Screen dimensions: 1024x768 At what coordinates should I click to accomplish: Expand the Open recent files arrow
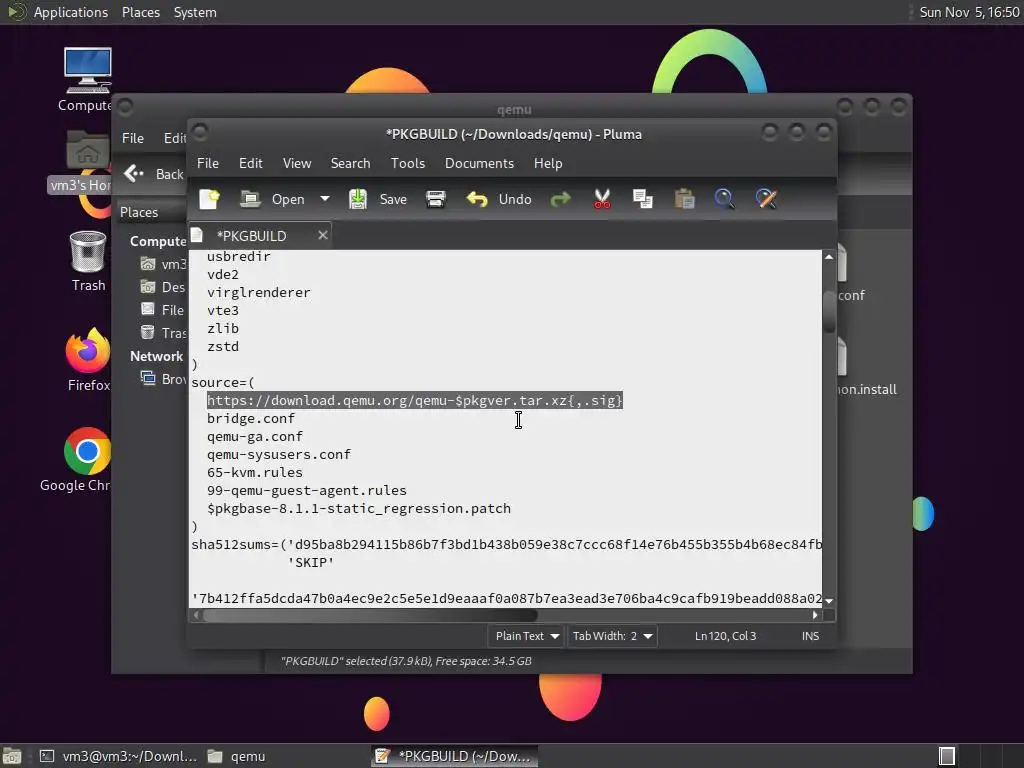point(325,199)
